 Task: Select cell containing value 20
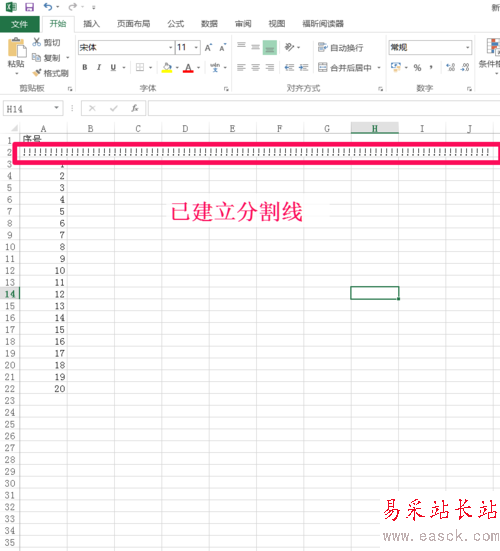pyautogui.click(x=44, y=388)
